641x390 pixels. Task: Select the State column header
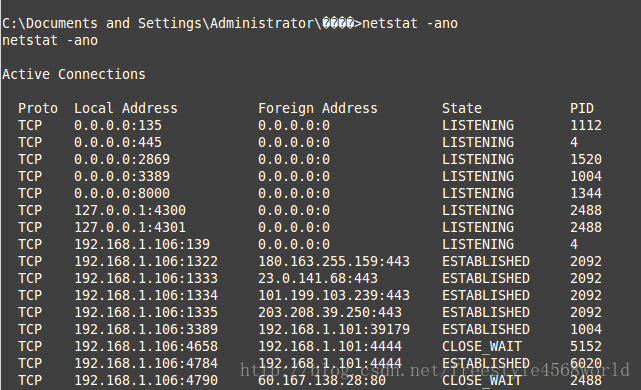pos(462,108)
